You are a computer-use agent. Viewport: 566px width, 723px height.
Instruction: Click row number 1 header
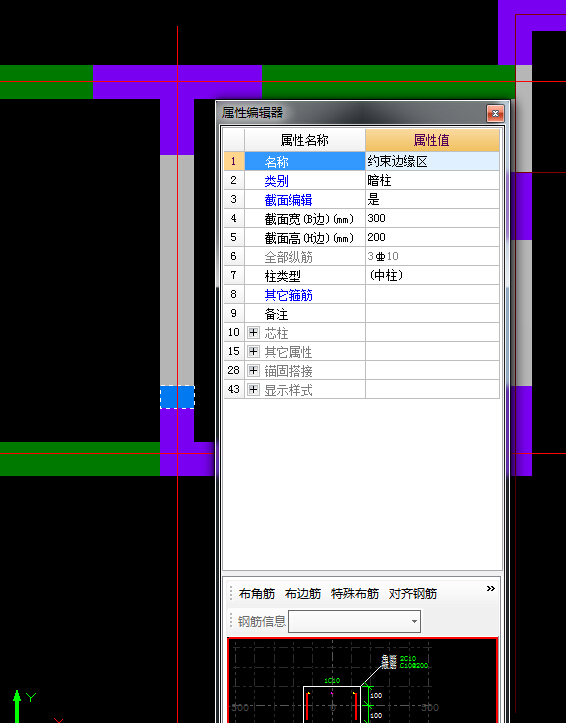(x=234, y=161)
